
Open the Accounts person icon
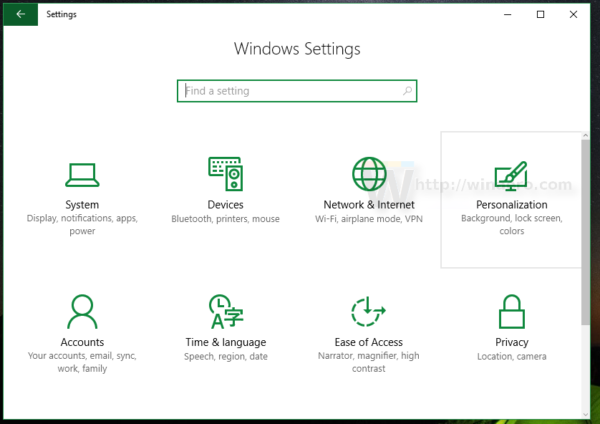[82, 311]
